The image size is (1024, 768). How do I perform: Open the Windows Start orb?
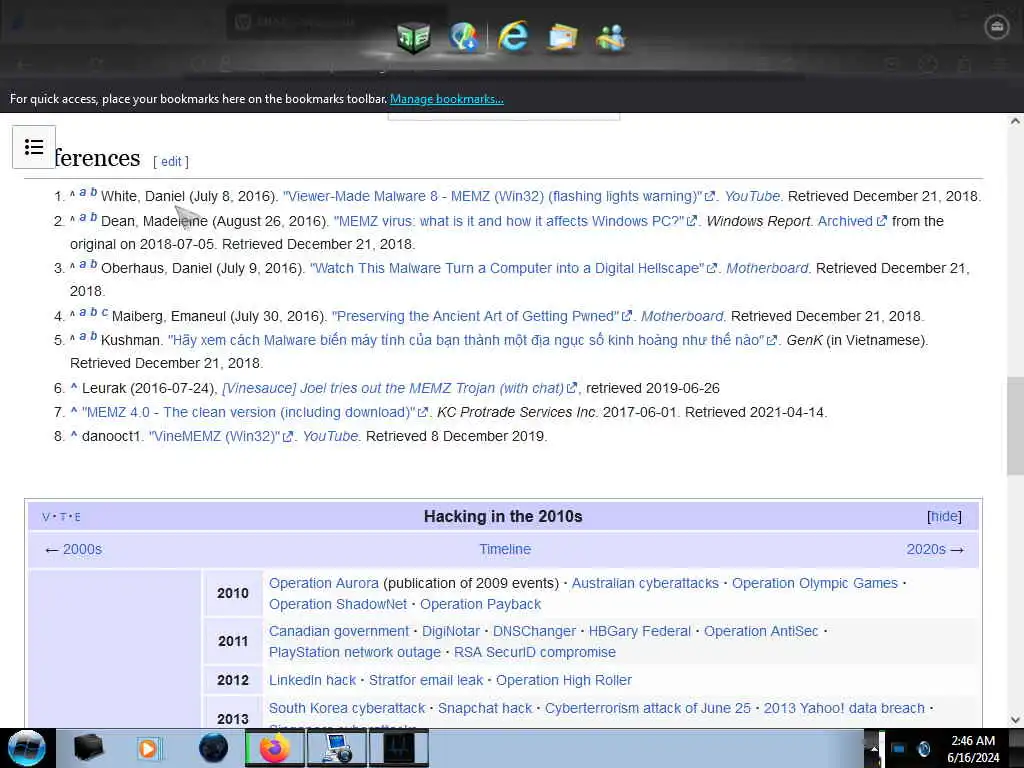click(26, 748)
